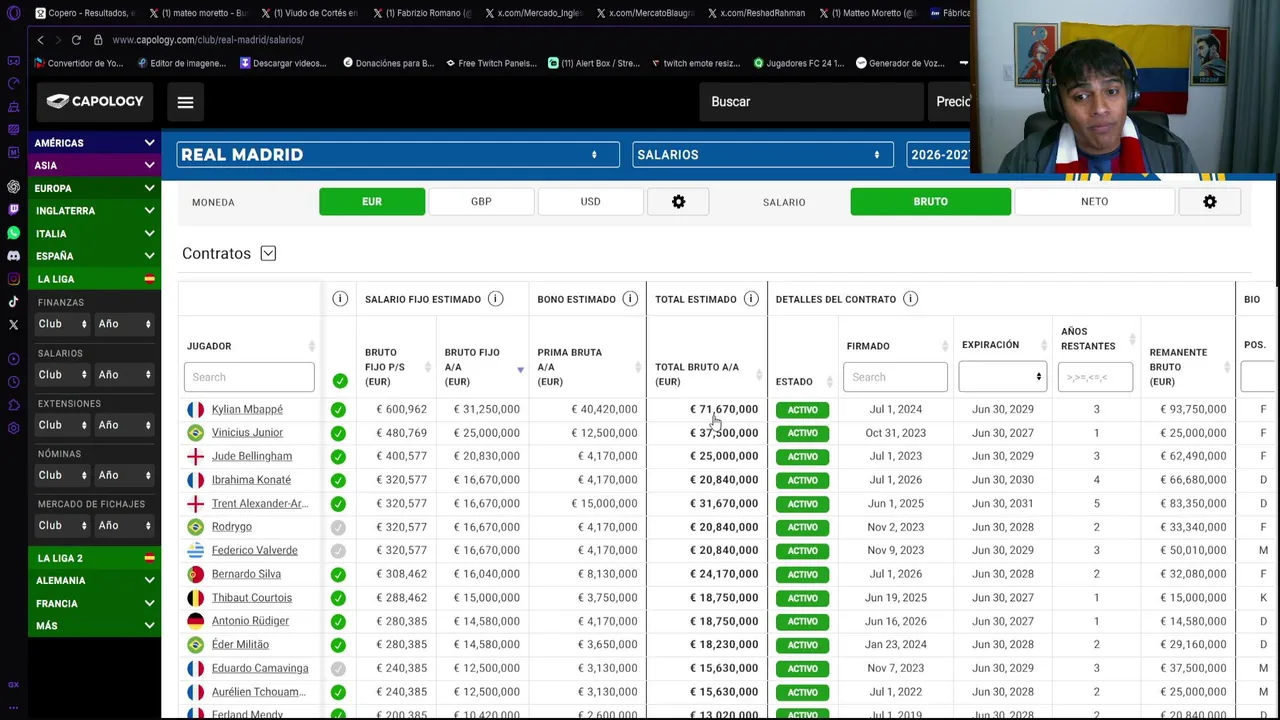The image size is (1280, 720).
Task: Open La Liga 2 menu item
Action: [94, 558]
